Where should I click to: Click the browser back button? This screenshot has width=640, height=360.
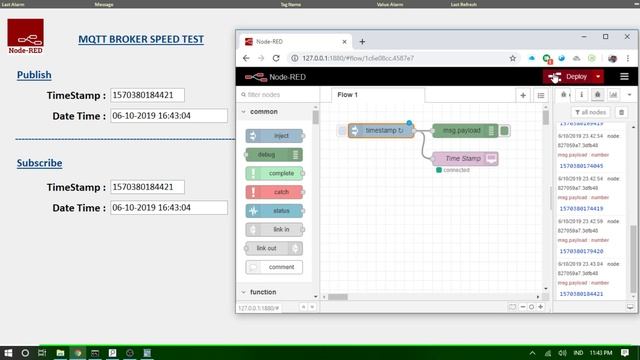coord(246,58)
